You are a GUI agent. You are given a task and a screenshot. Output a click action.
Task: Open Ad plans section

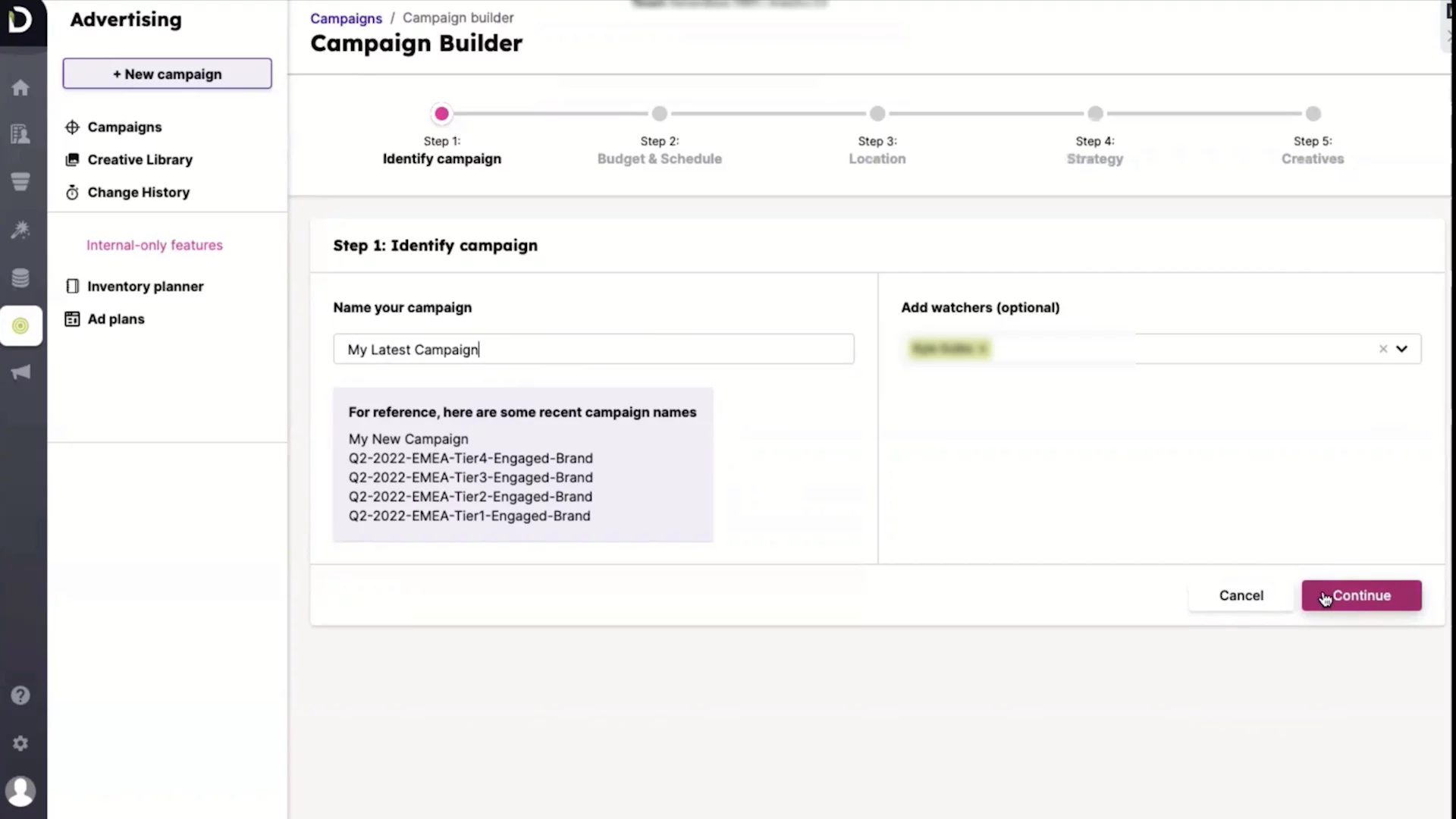point(115,319)
